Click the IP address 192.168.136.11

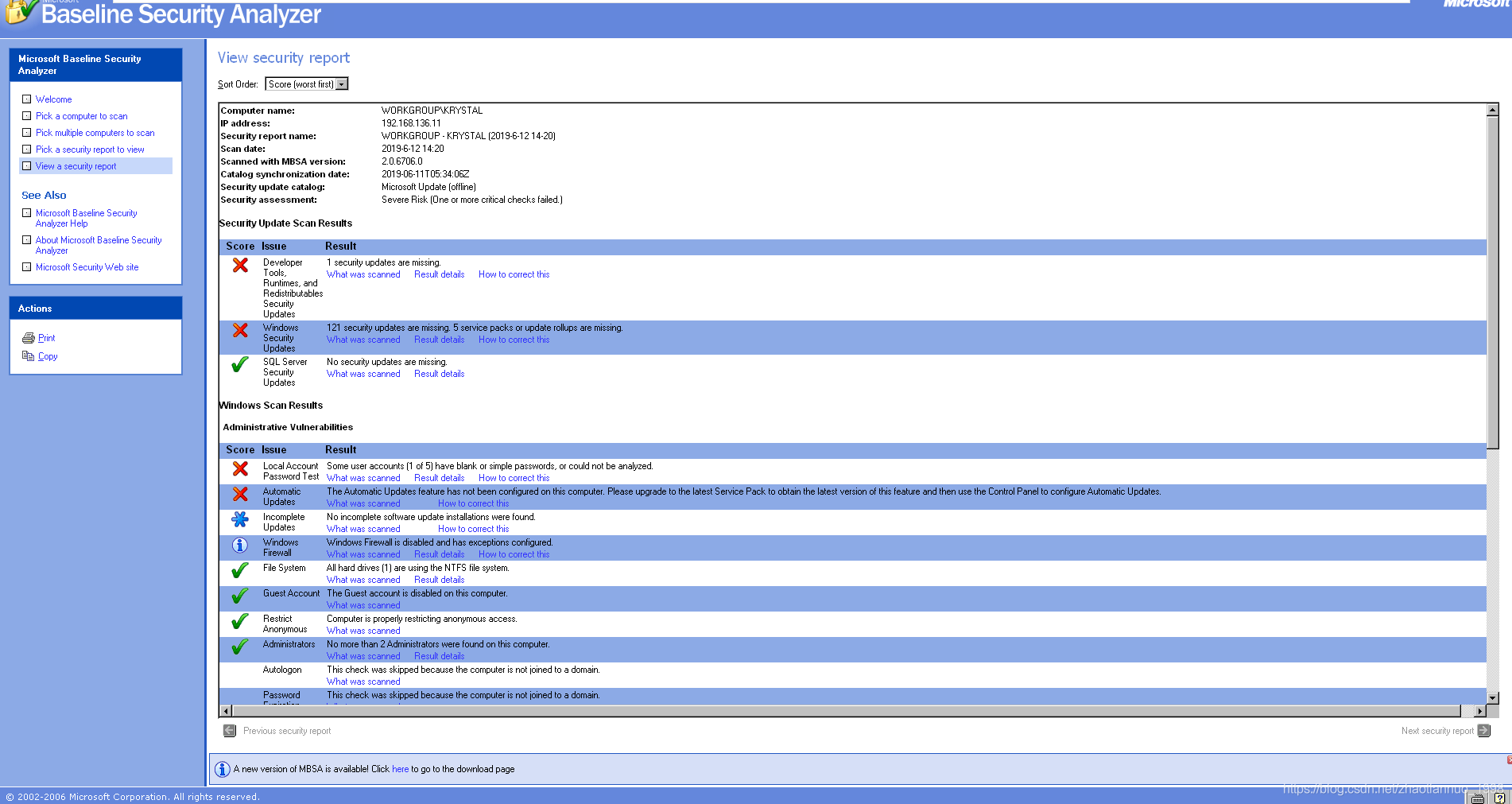(x=411, y=123)
